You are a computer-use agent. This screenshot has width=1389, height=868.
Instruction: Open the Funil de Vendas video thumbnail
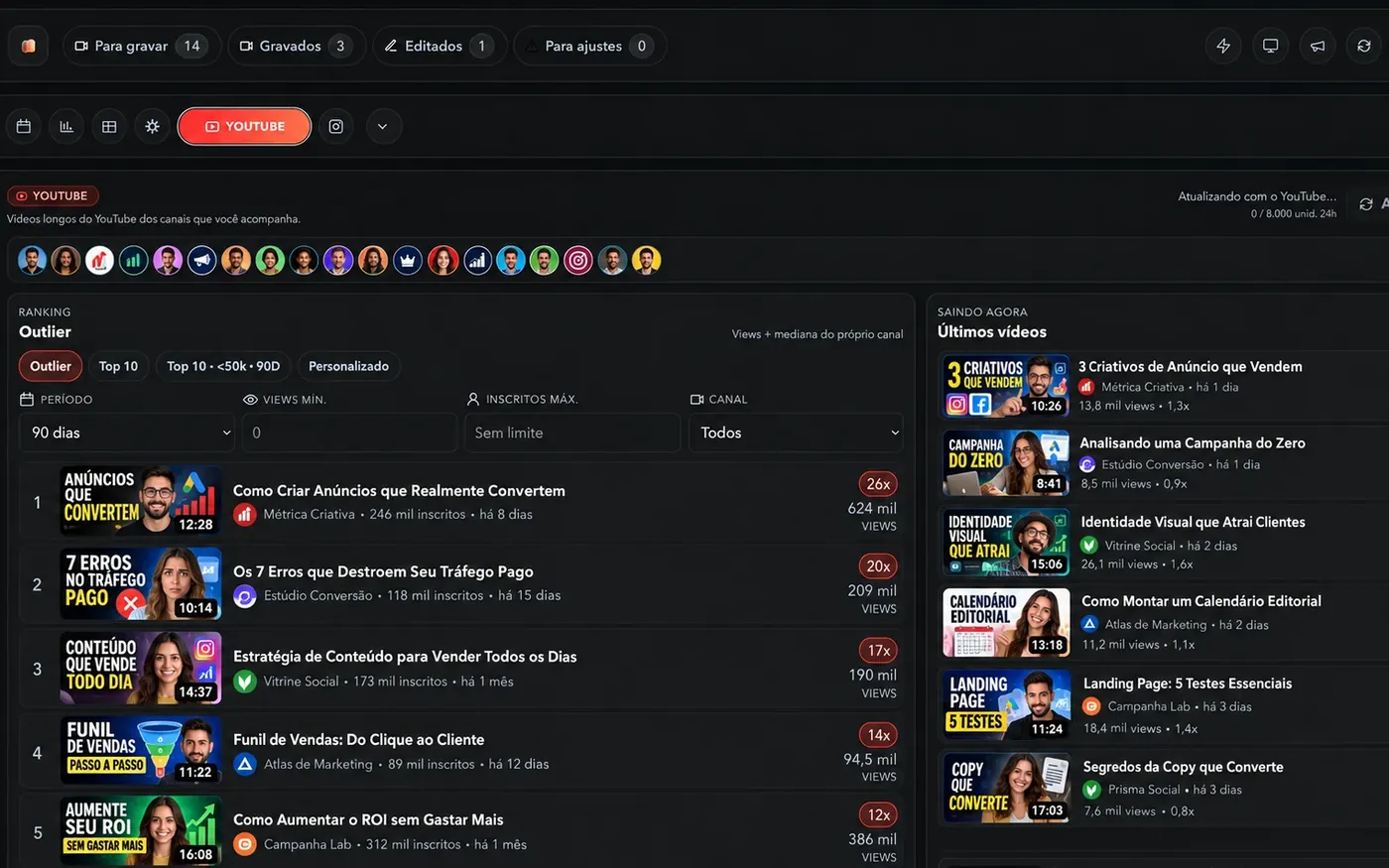[141, 751]
